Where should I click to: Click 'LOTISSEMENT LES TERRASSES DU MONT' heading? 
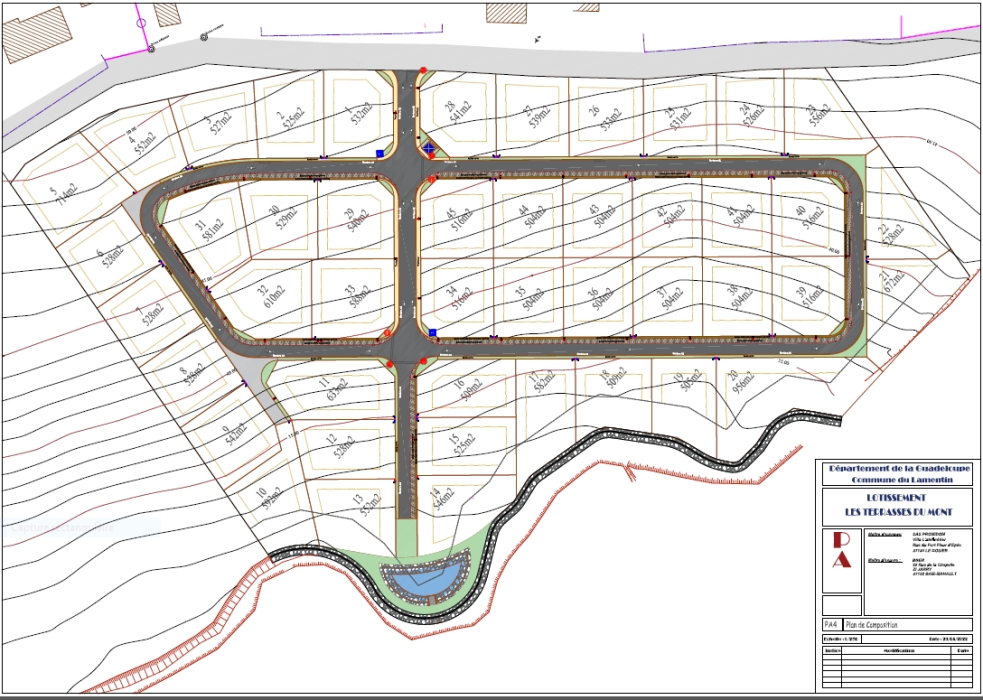pos(896,505)
